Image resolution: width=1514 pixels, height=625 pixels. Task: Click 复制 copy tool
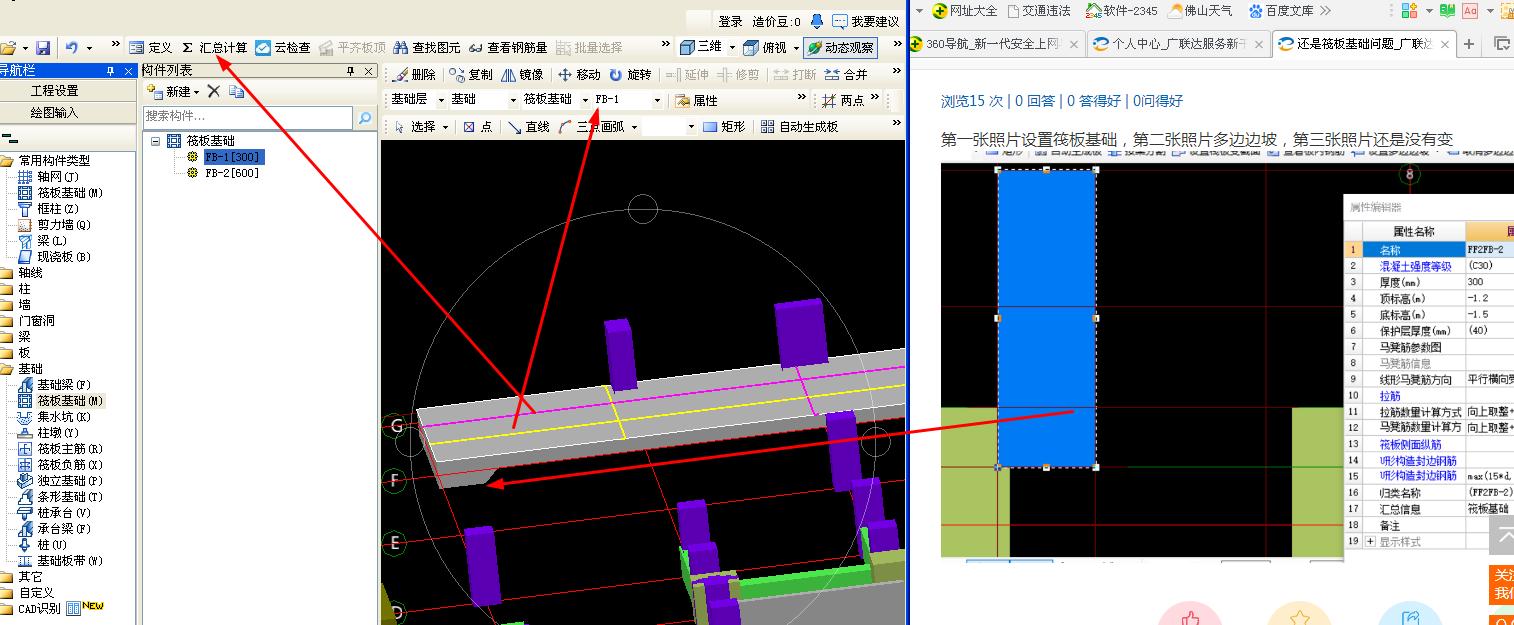click(x=471, y=75)
